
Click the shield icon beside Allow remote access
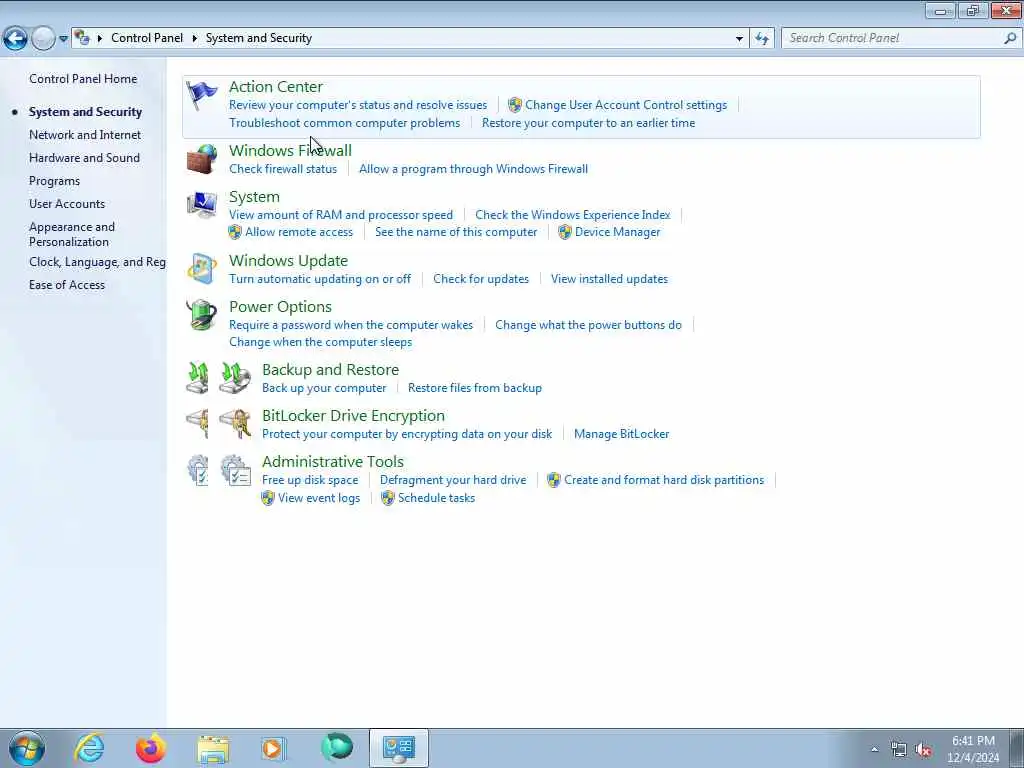[235, 232]
